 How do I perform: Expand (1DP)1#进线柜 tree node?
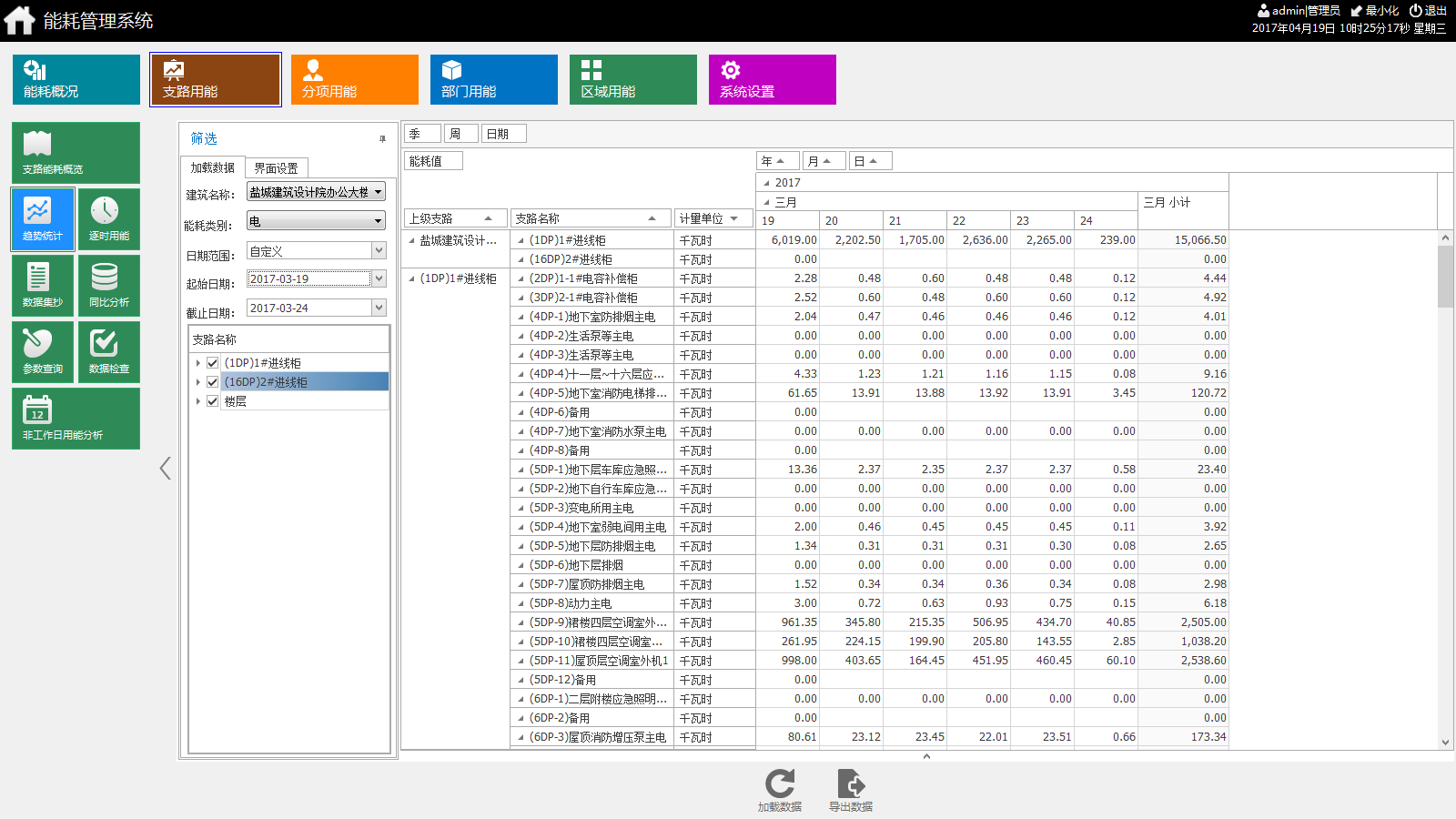[x=197, y=363]
